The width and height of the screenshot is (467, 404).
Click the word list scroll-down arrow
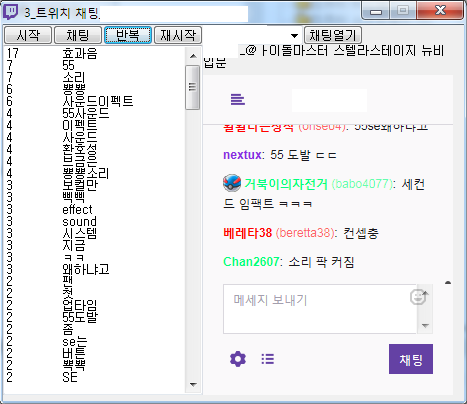coord(193,385)
